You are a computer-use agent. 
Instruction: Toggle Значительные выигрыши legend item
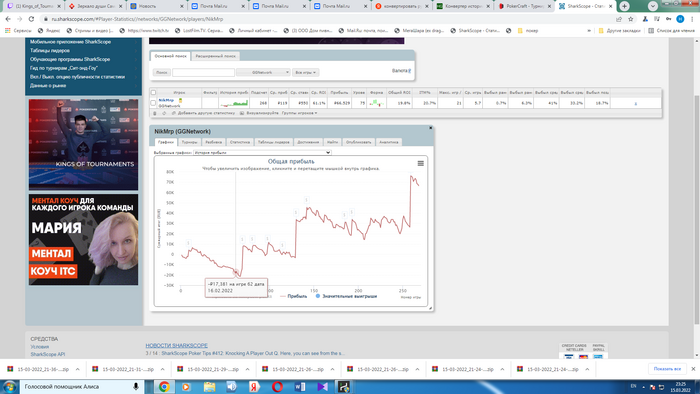(x=346, y=296)
